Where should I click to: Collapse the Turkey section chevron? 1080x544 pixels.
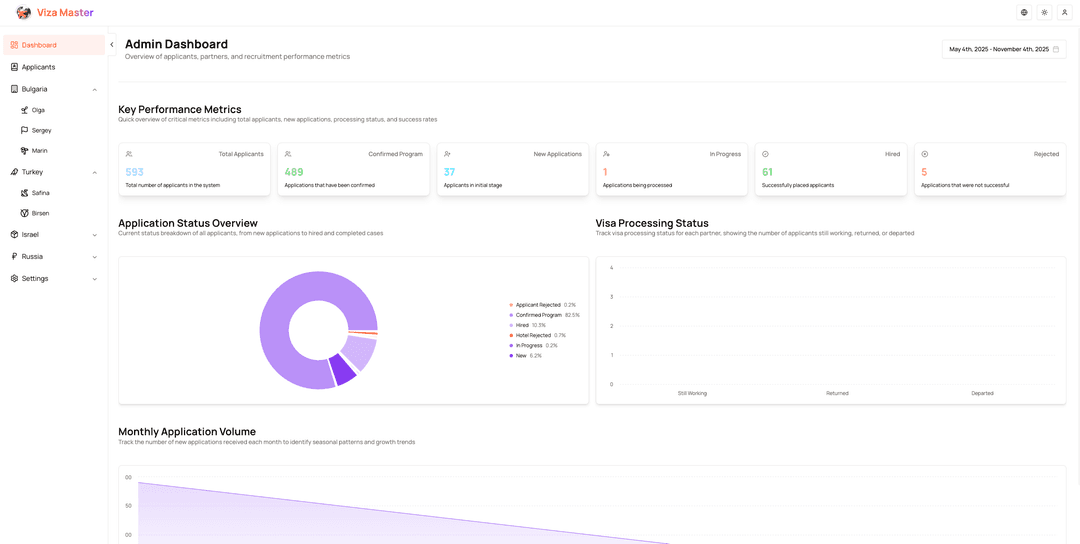[95, 172]
